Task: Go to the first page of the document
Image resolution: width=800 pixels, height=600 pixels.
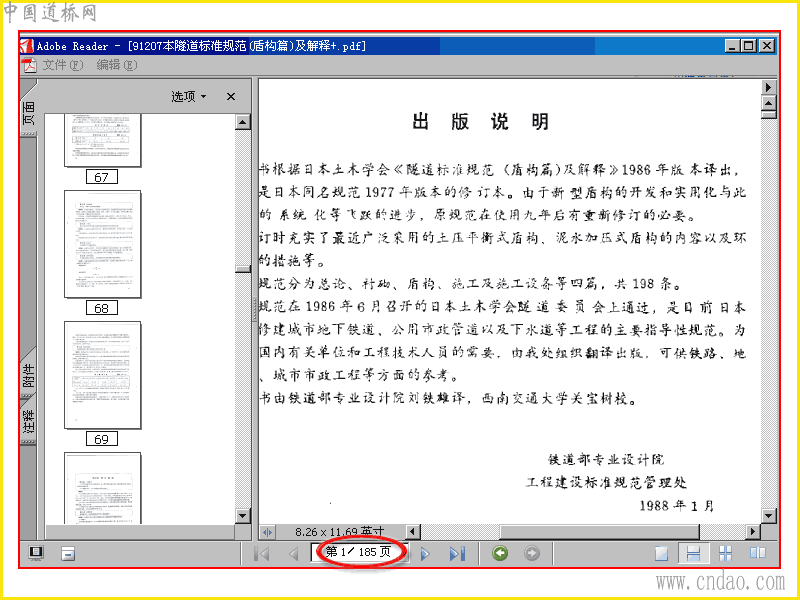Action: [x=262, y=554]
